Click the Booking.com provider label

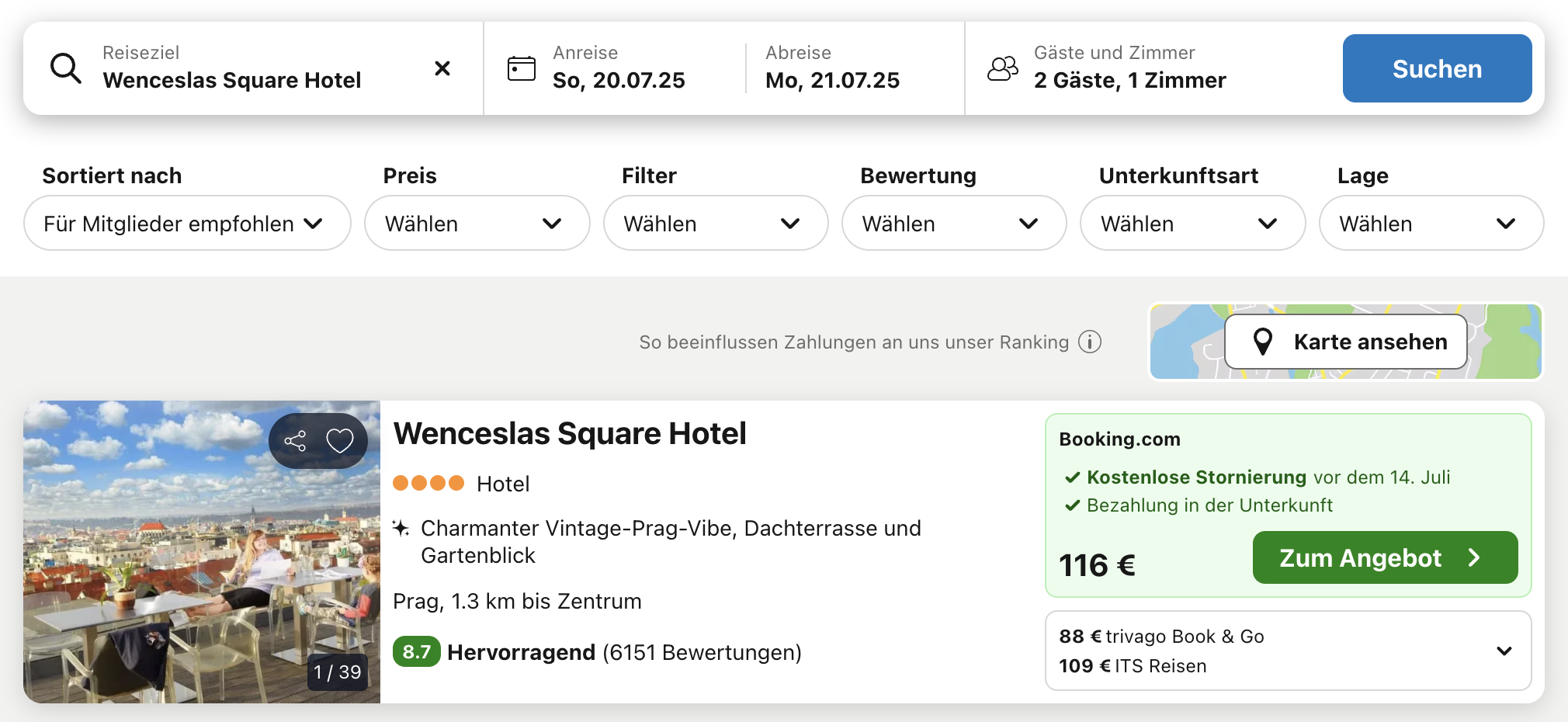click(x=1119, y=439)
